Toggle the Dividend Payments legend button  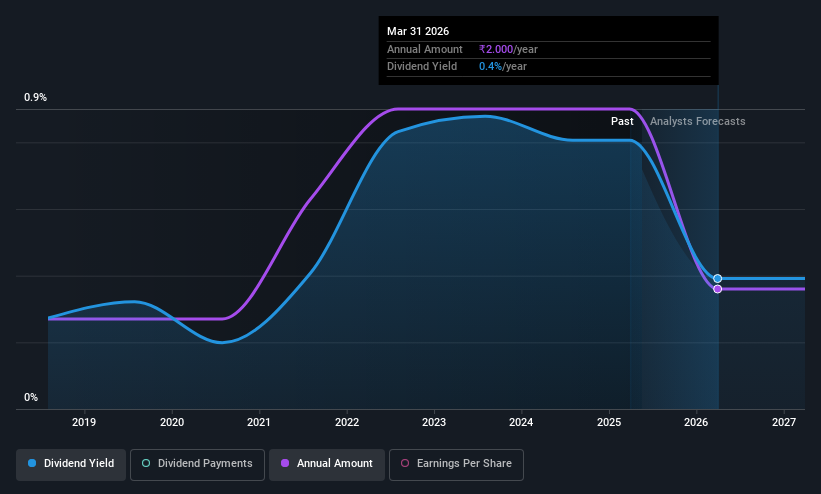(197, 465)
